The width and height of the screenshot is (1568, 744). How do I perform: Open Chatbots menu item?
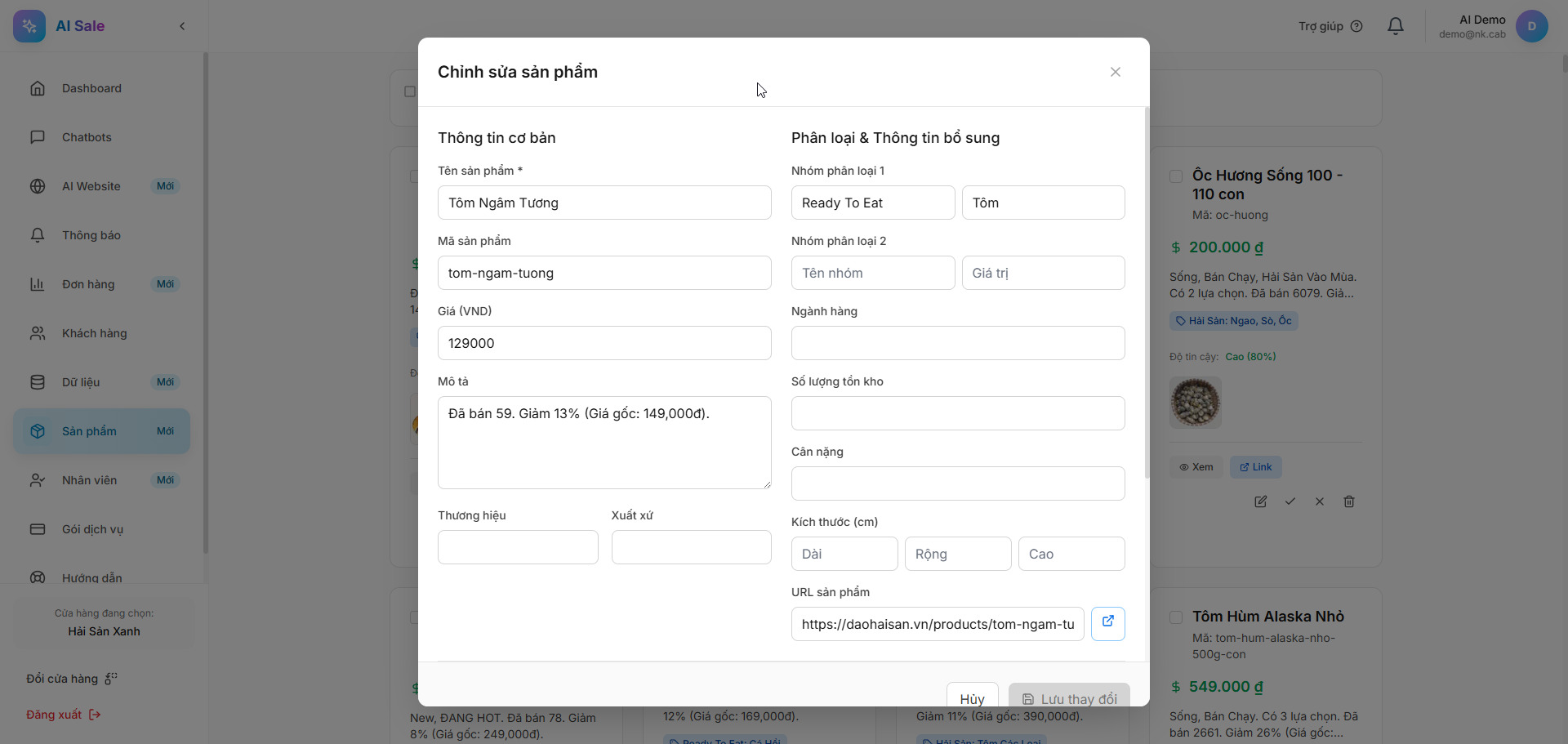point(87,137)
